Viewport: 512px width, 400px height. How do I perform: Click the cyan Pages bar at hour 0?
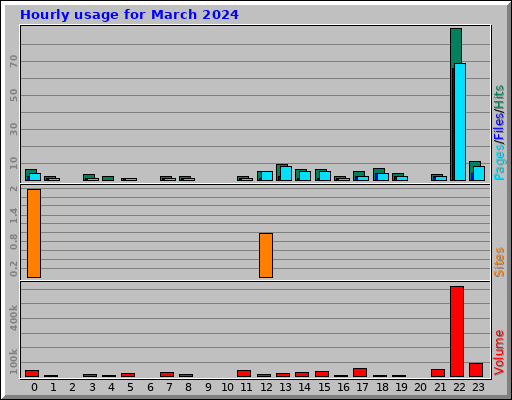35,177
